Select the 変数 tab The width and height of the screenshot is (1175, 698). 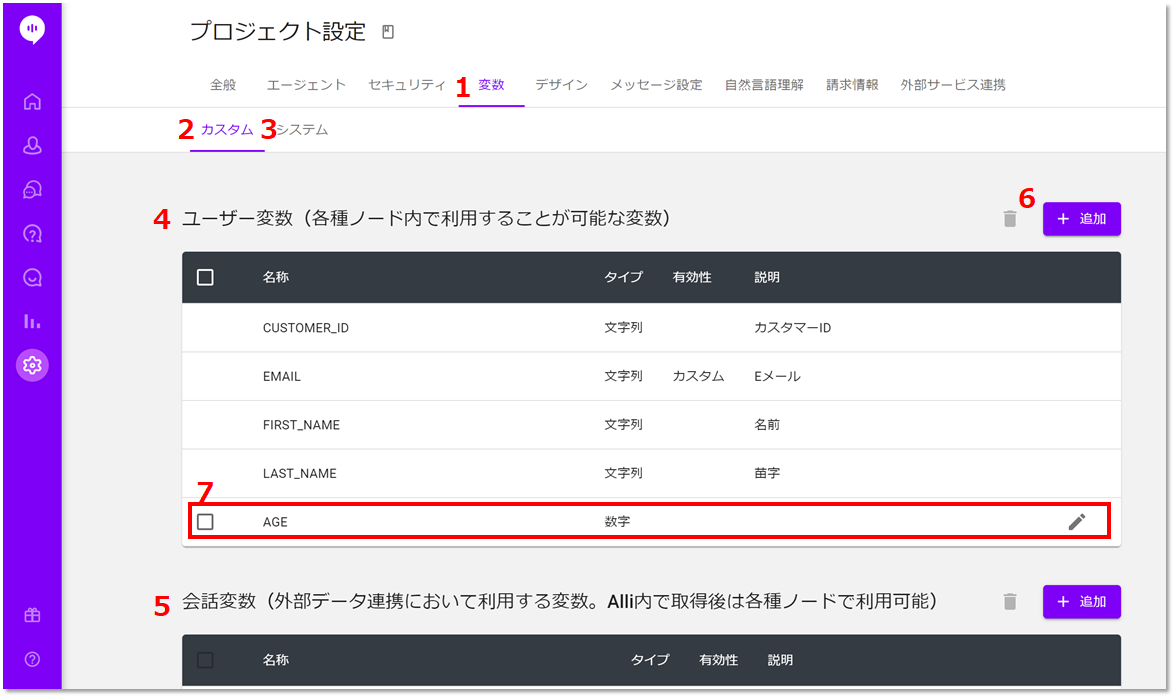[492, 85]
